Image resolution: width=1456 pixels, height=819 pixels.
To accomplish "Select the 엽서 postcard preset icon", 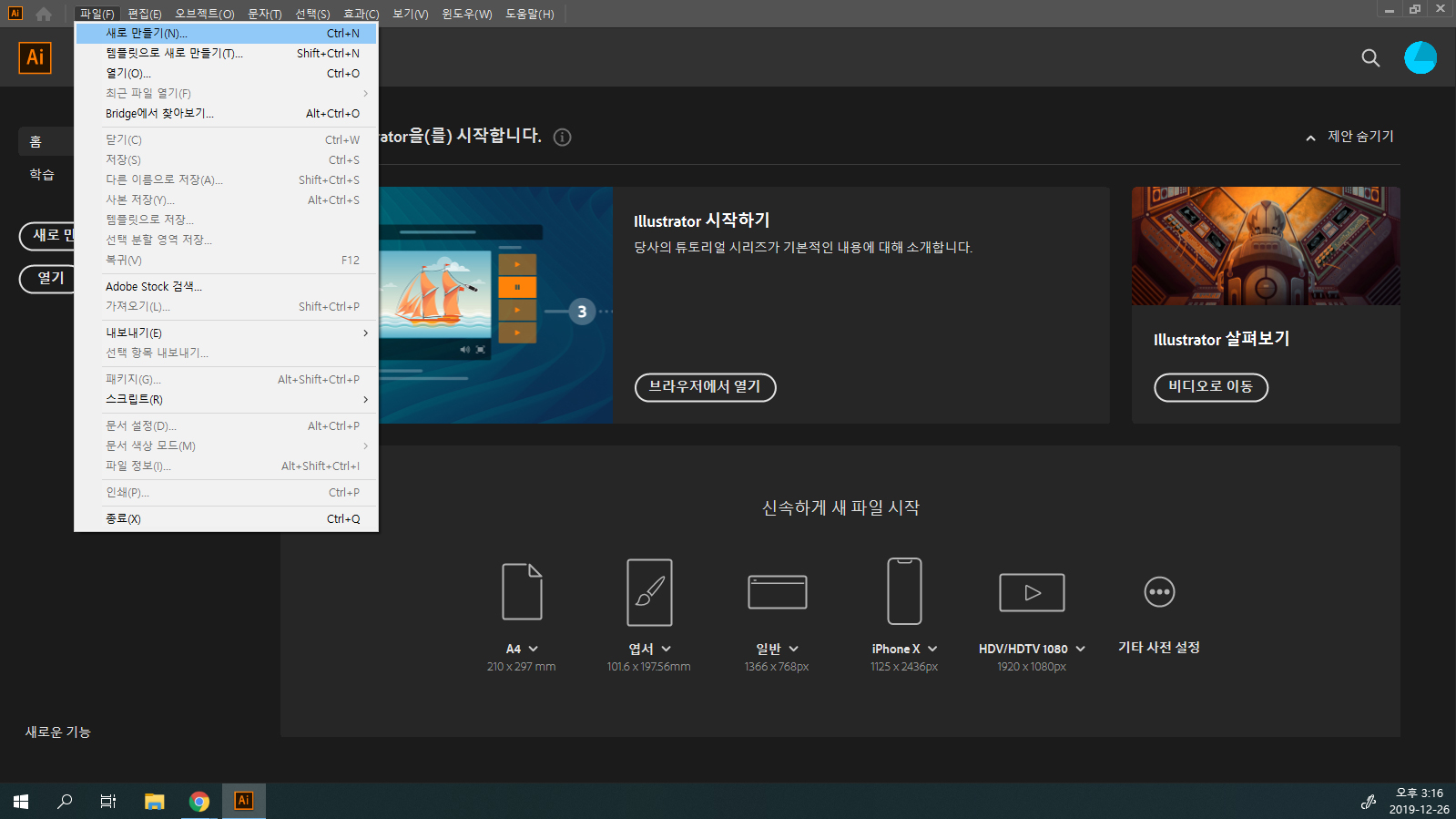I will [649, 592].
